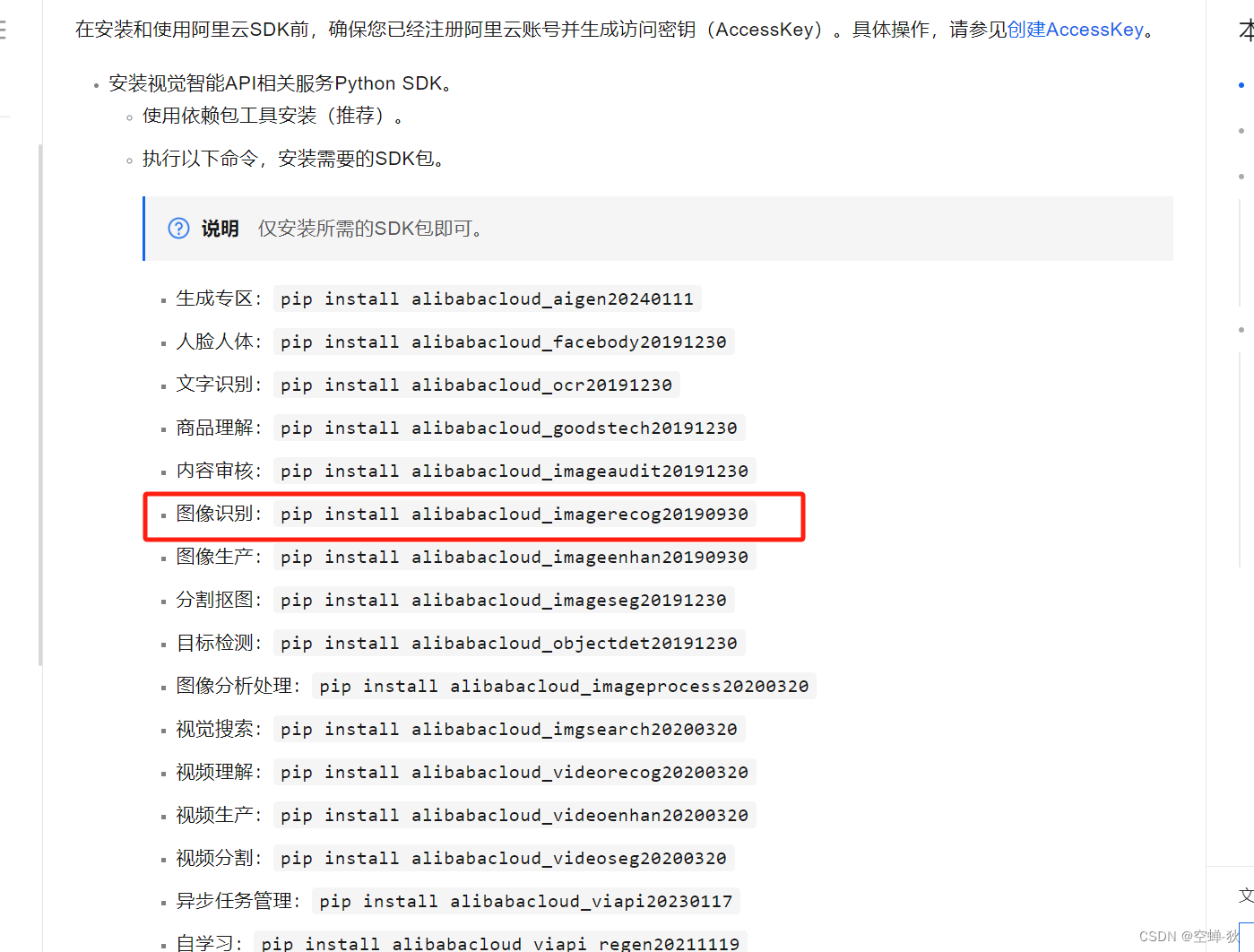The image size is (1254, 952).
Task: Select the pip install alibabacloud_objectdet20191230 command
Action: tap(509, 643)
